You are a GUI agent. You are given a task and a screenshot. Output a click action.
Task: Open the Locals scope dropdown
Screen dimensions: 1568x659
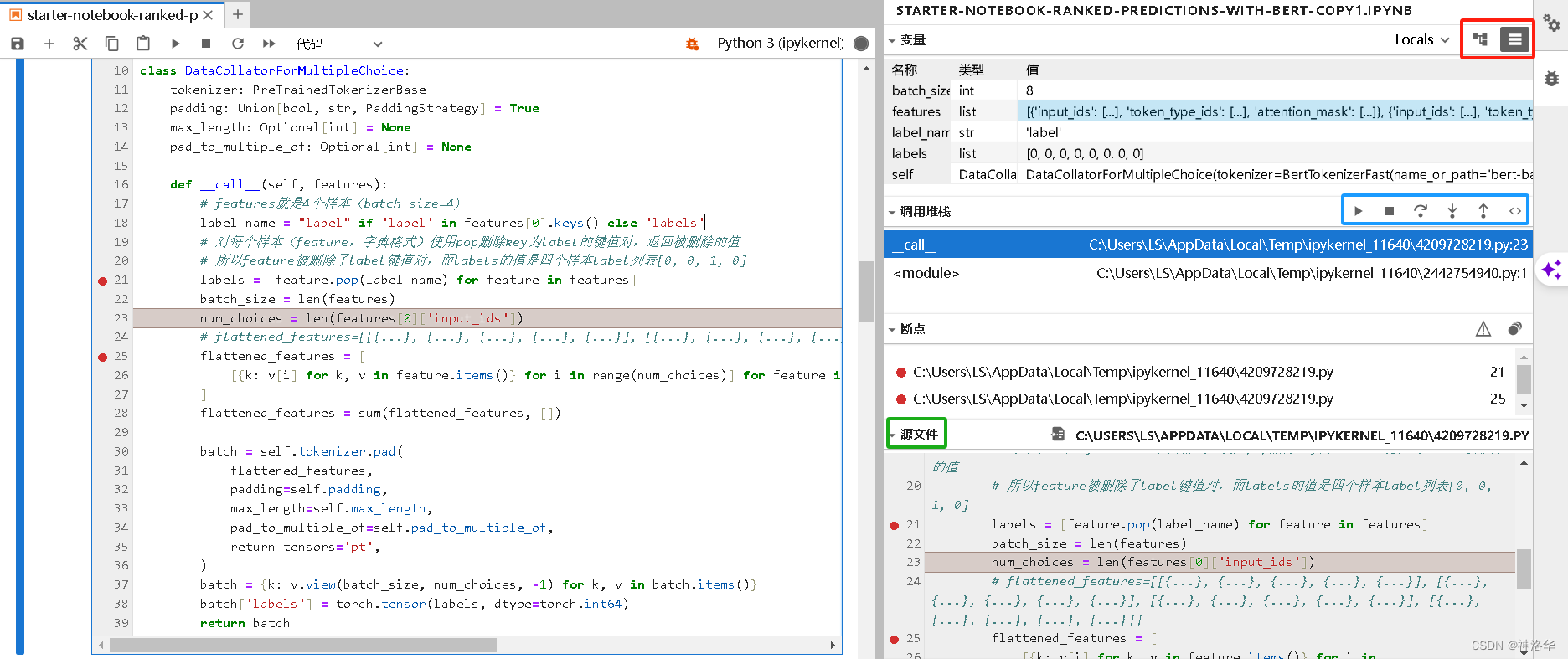[1421, 40]
